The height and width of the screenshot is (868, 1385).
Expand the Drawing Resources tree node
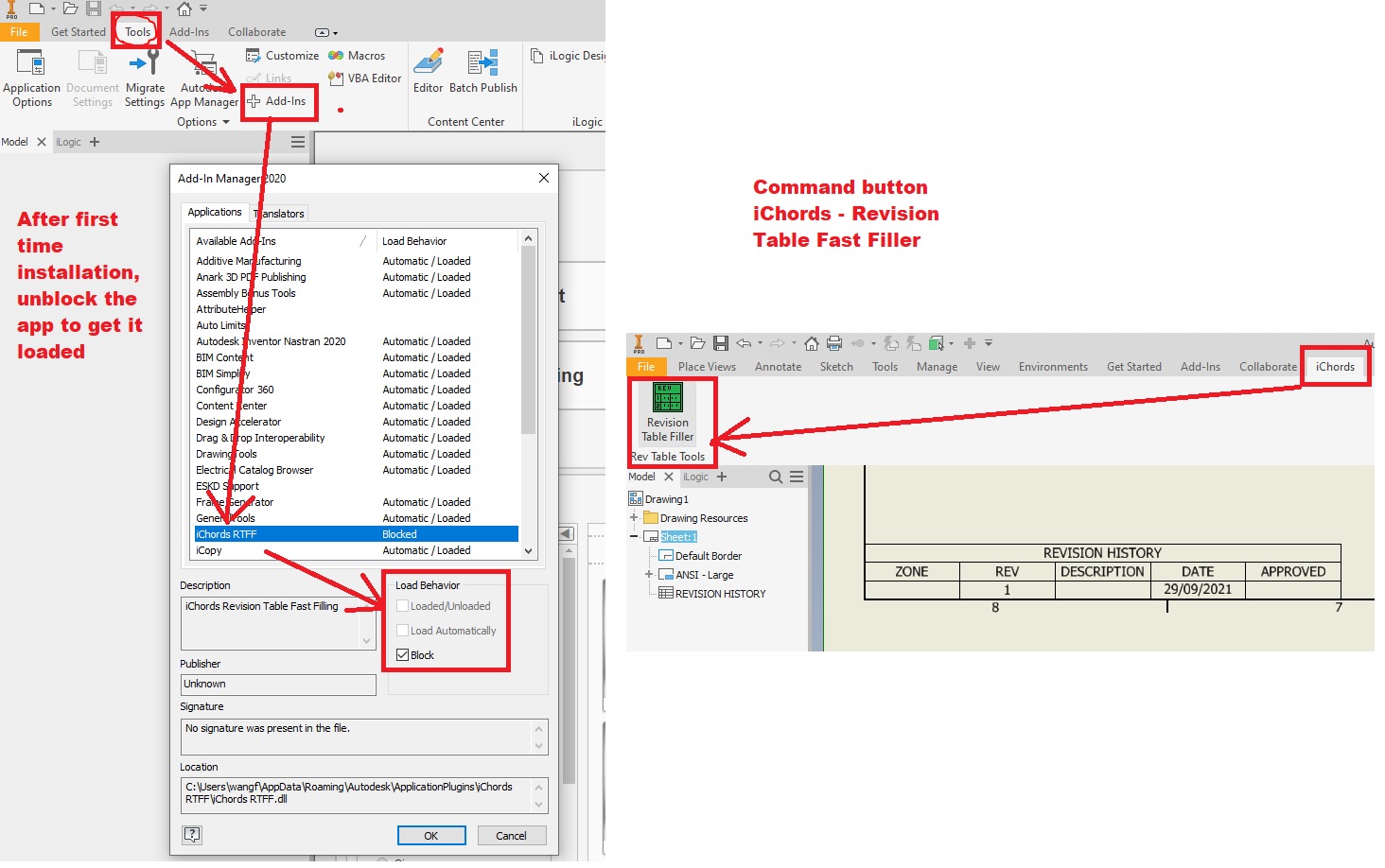[x=634, y=518]
